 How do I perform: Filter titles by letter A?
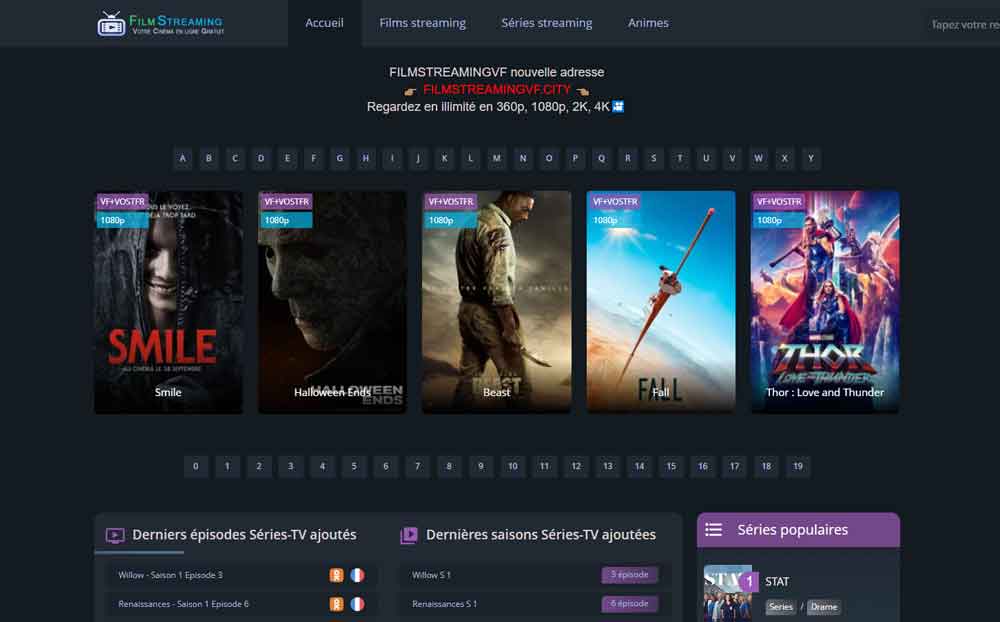(x=182, y=158)
